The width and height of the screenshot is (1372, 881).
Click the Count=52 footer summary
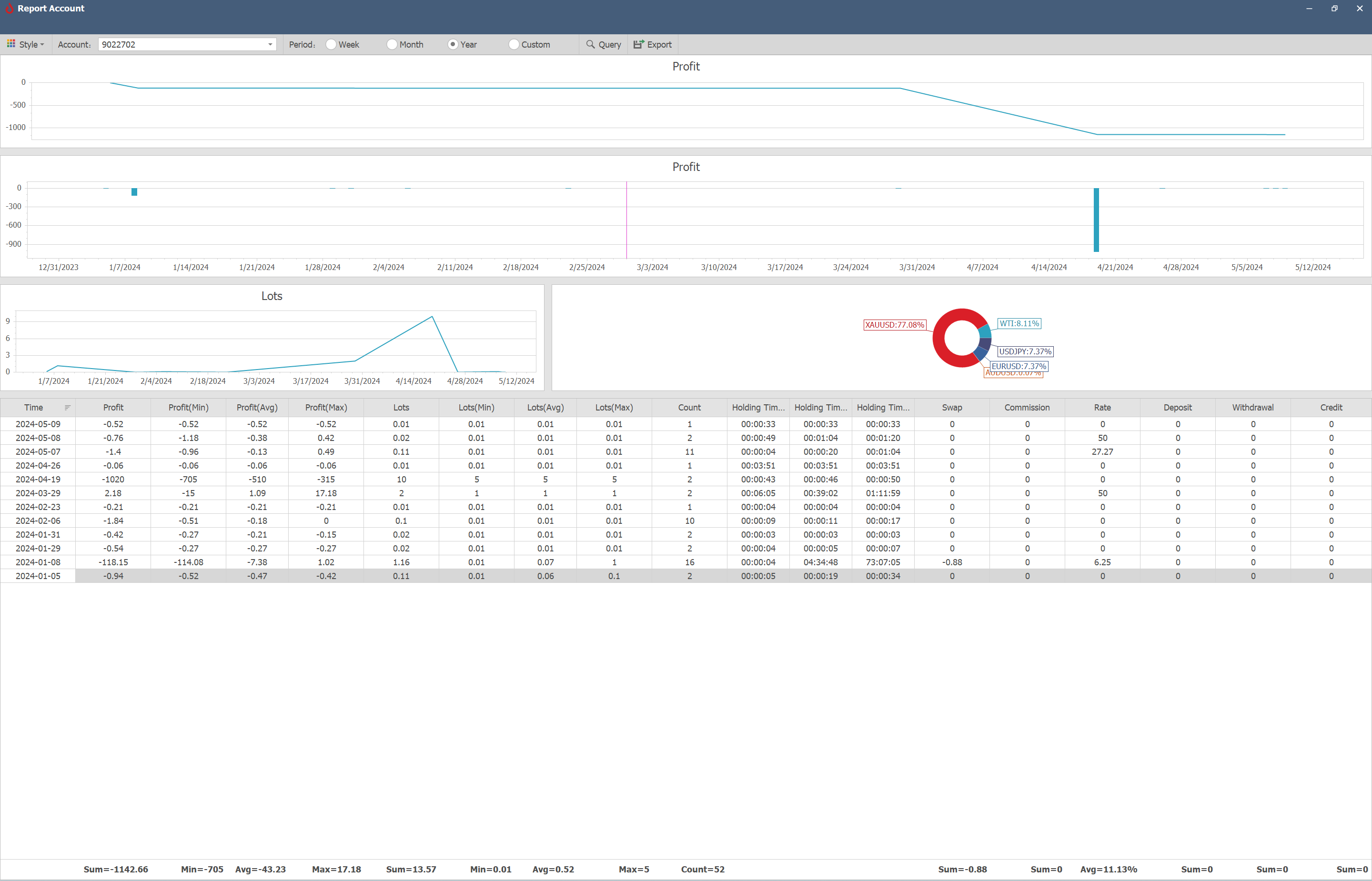pyautogui.click(x=703, y=869)
